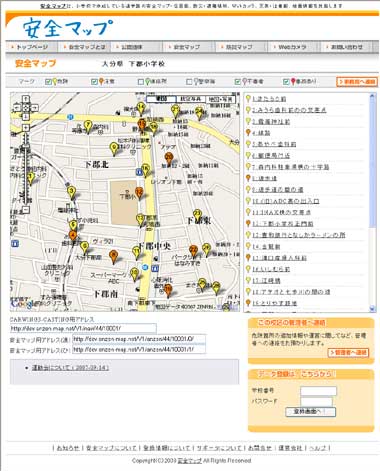Open the Webカメラ nav tab

pos(293,47)
